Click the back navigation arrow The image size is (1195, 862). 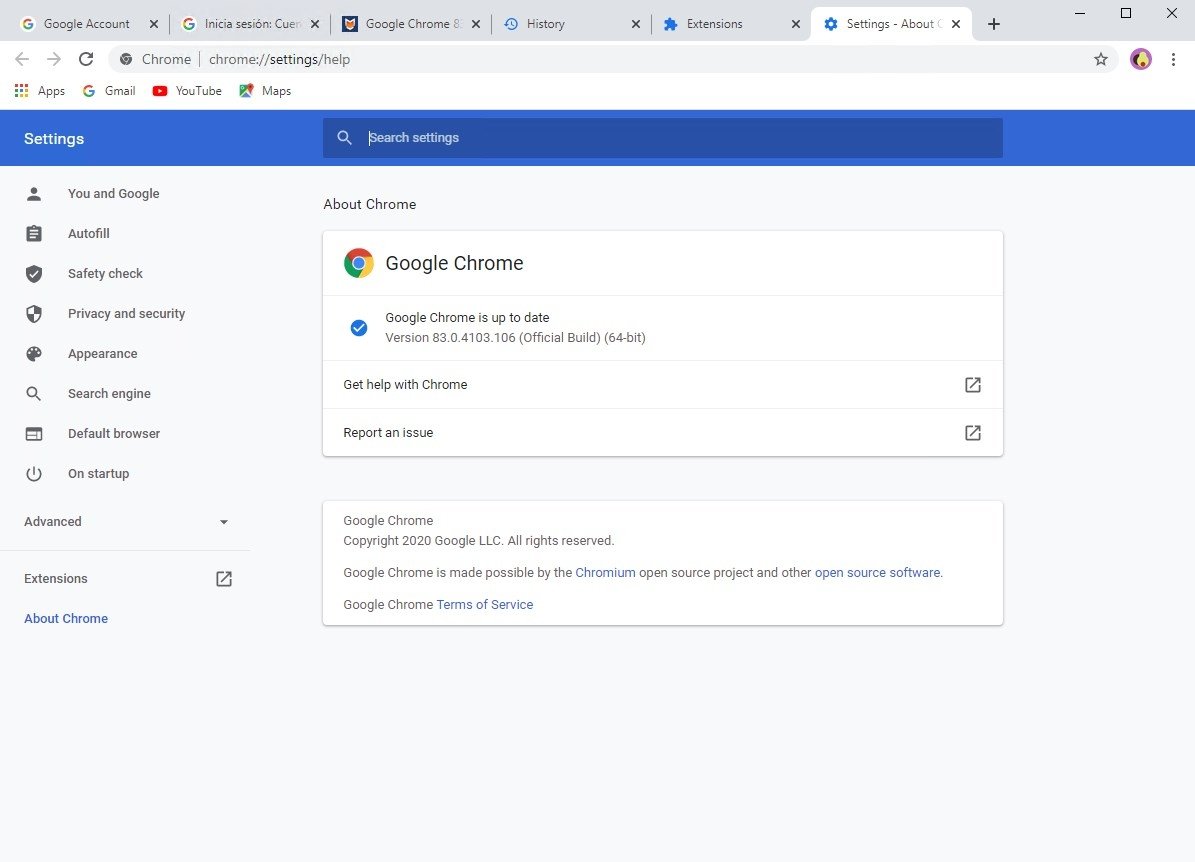[x=22, y=59]
